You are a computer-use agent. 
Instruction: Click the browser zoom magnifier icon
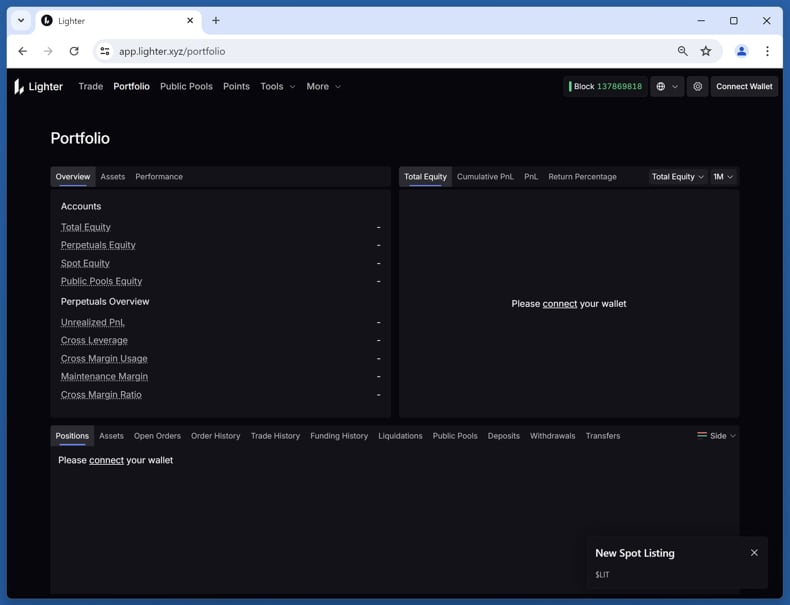pos(683,51)
